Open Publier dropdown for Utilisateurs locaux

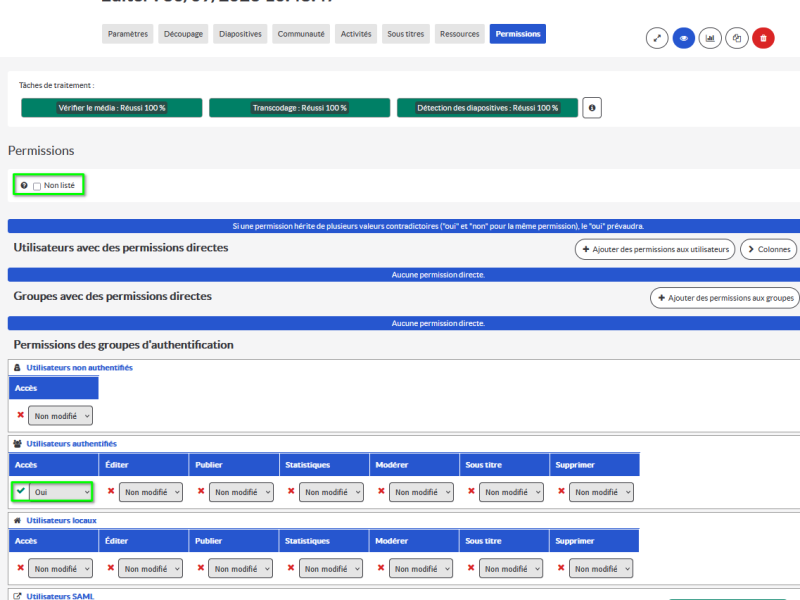tap(240, 568)
